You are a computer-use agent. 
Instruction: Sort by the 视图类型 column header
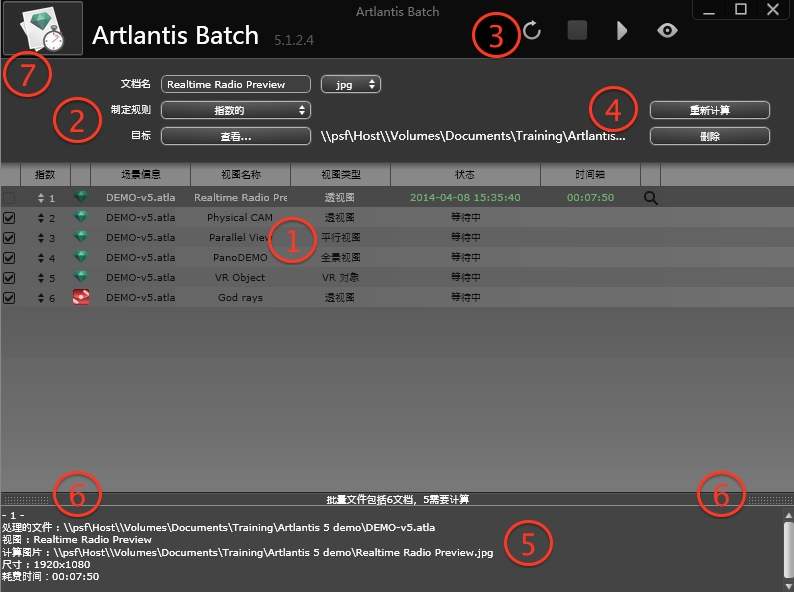tap(340, 175)
